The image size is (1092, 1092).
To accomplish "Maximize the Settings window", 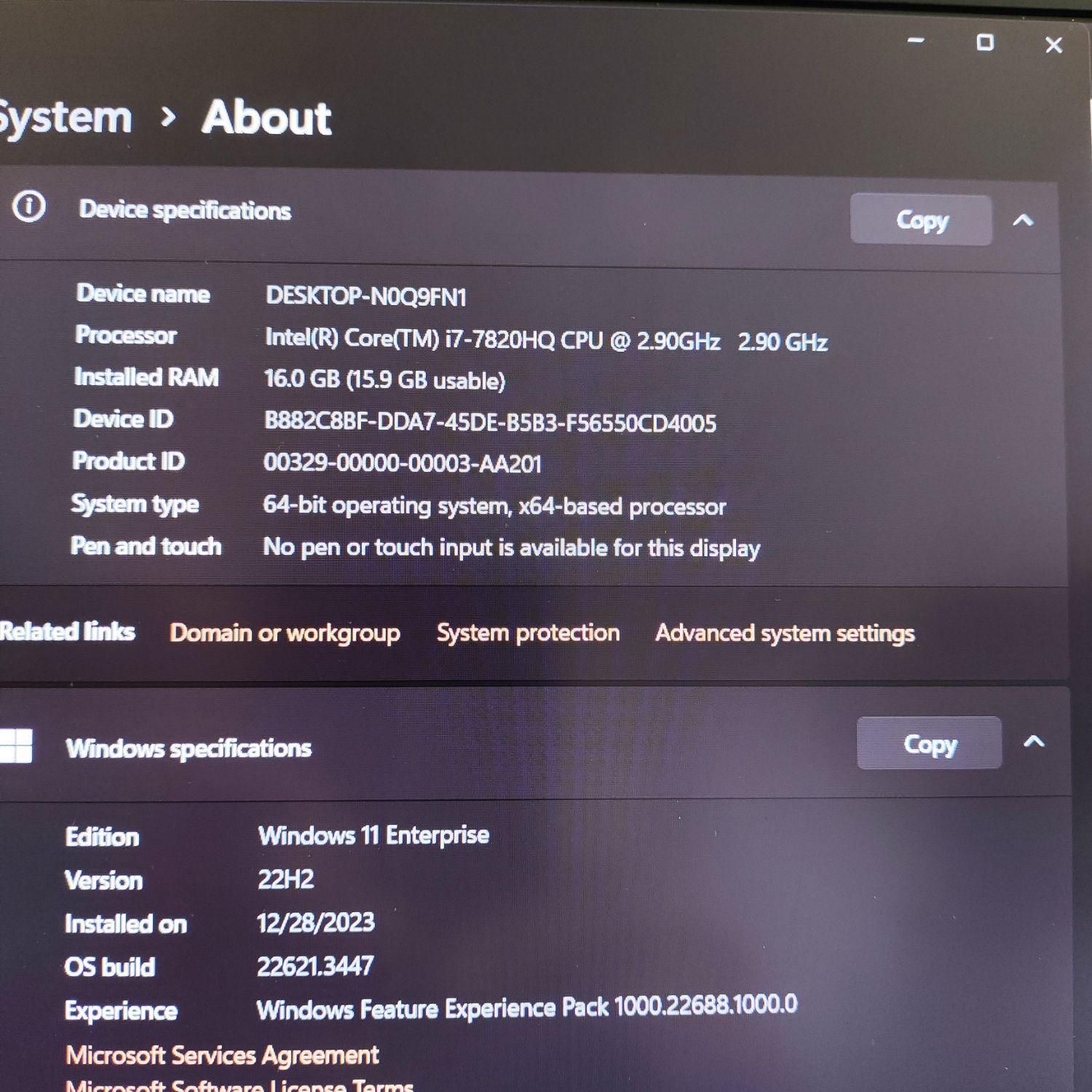I will coord(985,42).
